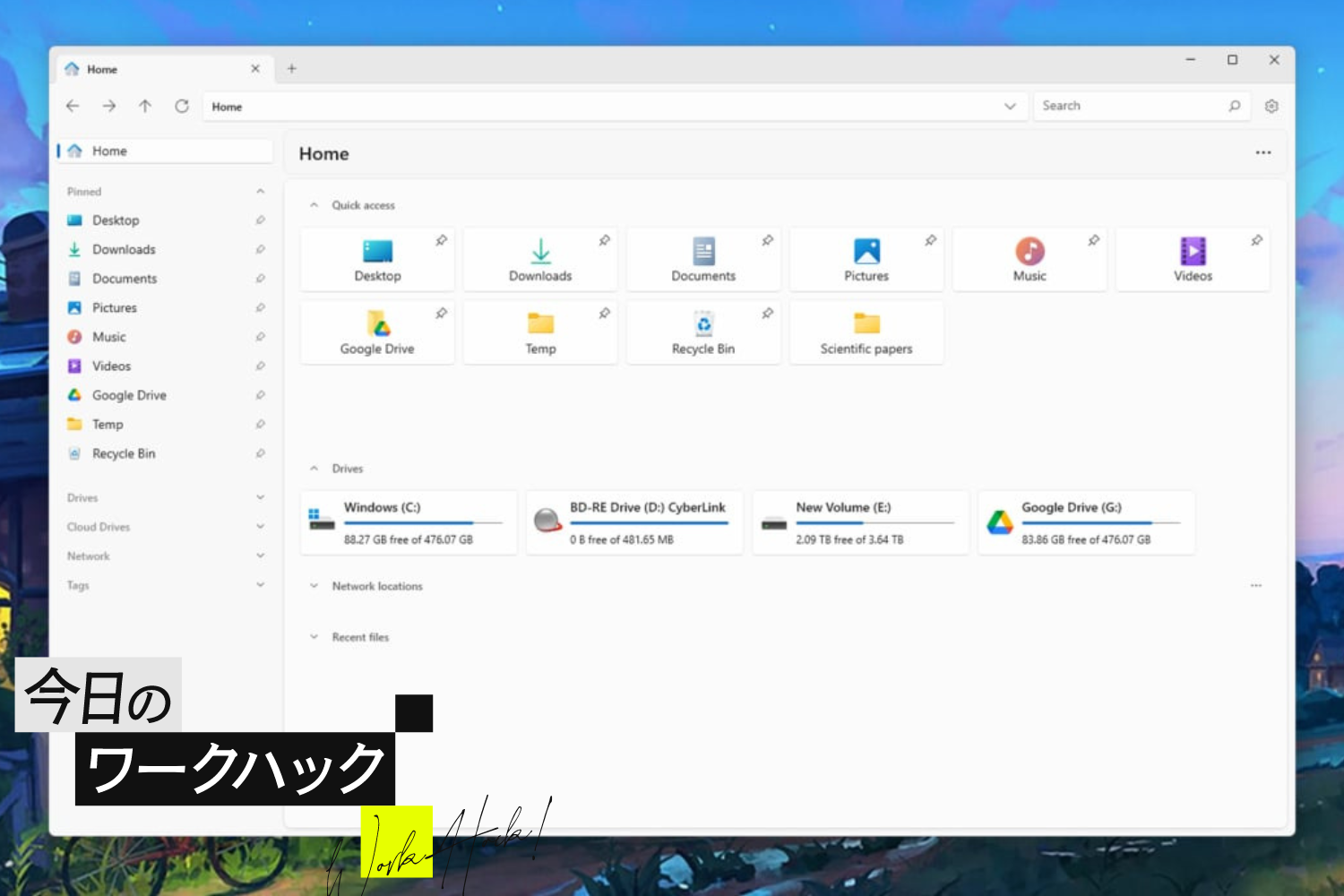Expand Recent files section
1344x896 pixels.
[314, 636]
